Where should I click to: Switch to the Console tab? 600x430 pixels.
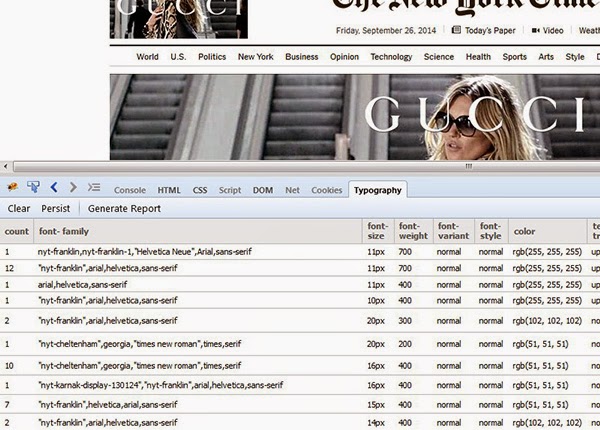[130, 190]
